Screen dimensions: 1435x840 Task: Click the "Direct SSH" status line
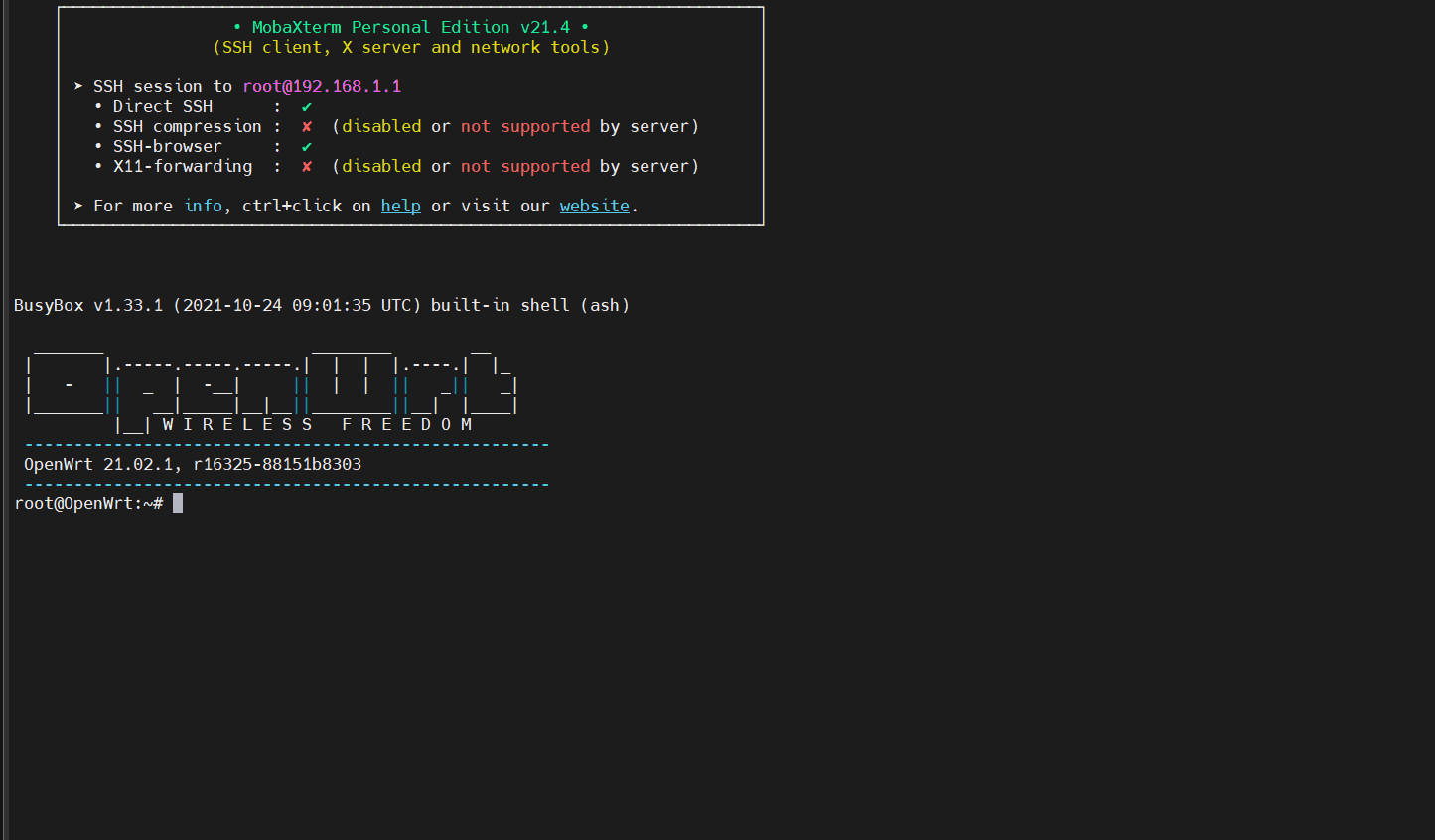[x=204, y=106]
